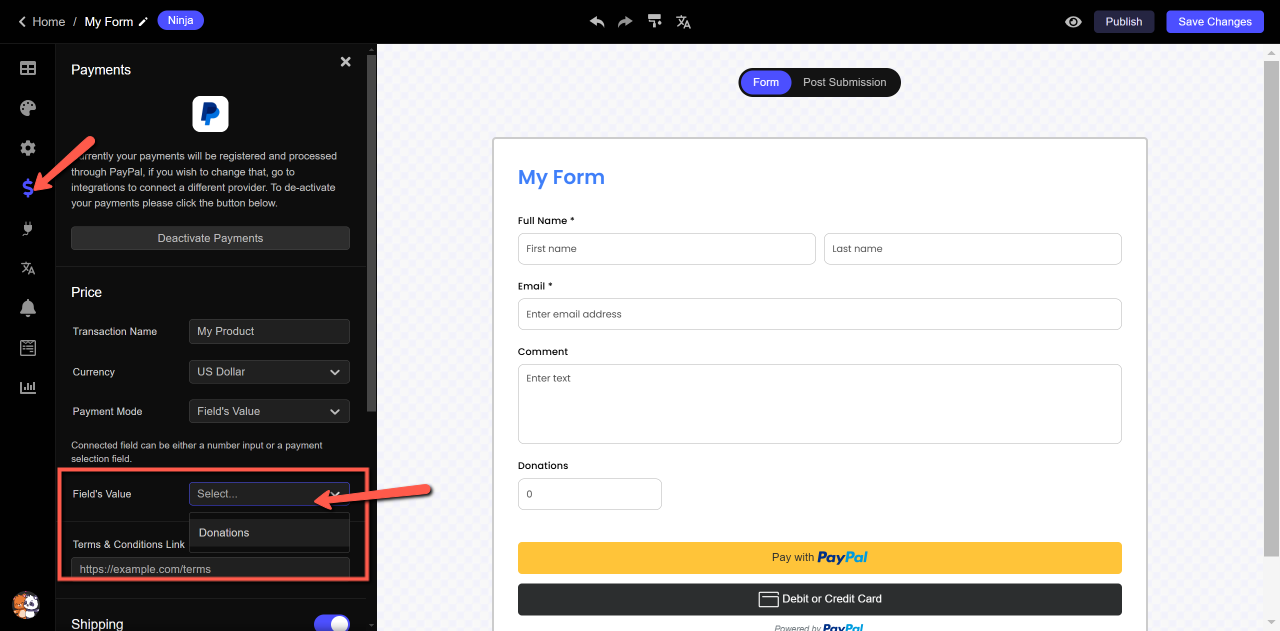The width and height of the screenshot is (1280, 631).
Task: Open the form fields layout icon in the sidebar
Action: click(x=28, y=68)
